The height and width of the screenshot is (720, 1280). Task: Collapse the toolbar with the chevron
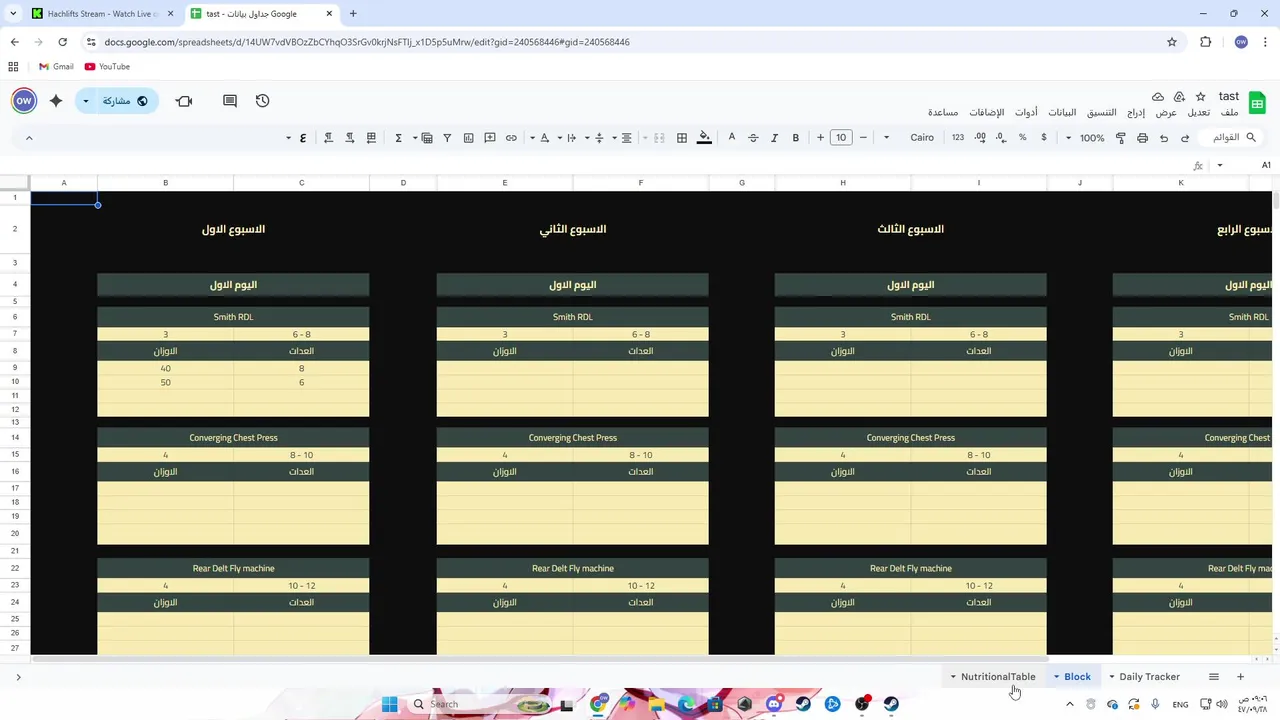[x=29, y=138]
